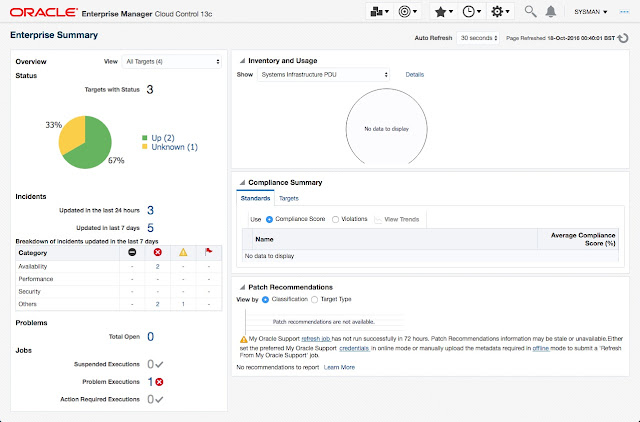
Task: Click the Fatal black circle column icon
Action: tap(132, 252)
